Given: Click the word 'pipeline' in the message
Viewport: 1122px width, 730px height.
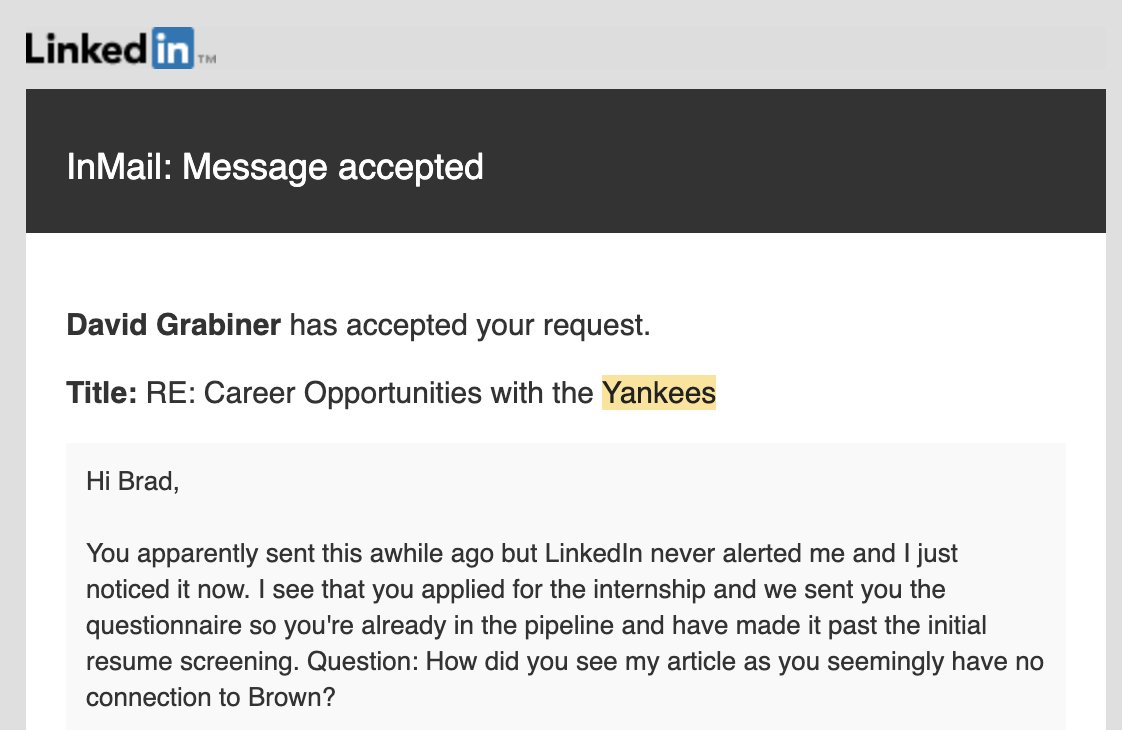Looking at the screenshot, I should (569, 626).
